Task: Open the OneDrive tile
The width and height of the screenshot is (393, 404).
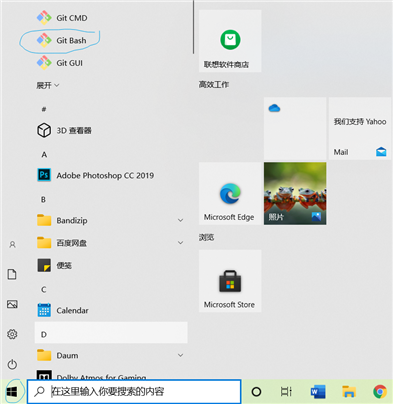Action: (295, 128)
